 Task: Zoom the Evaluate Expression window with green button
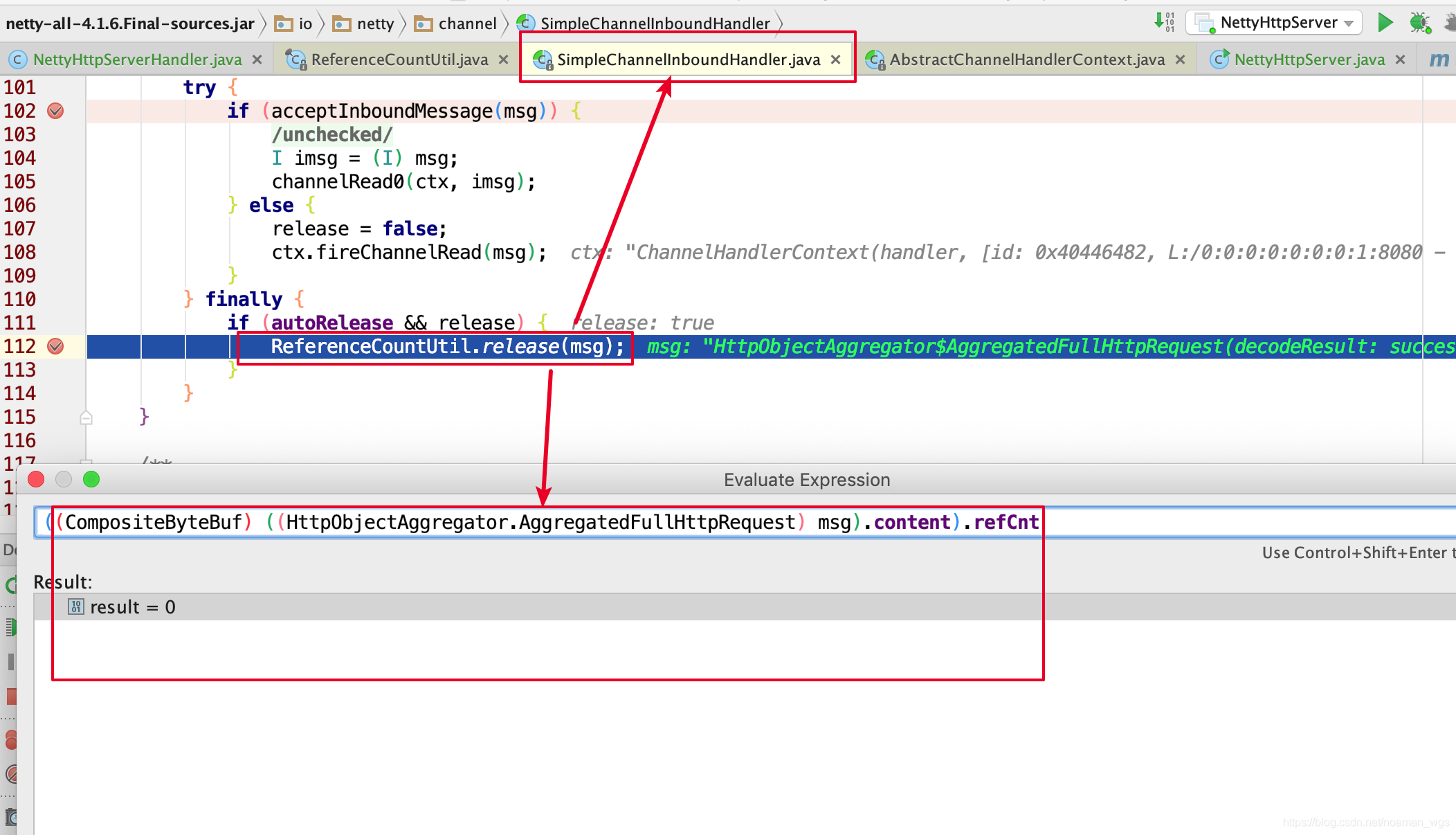pos(91,479)
